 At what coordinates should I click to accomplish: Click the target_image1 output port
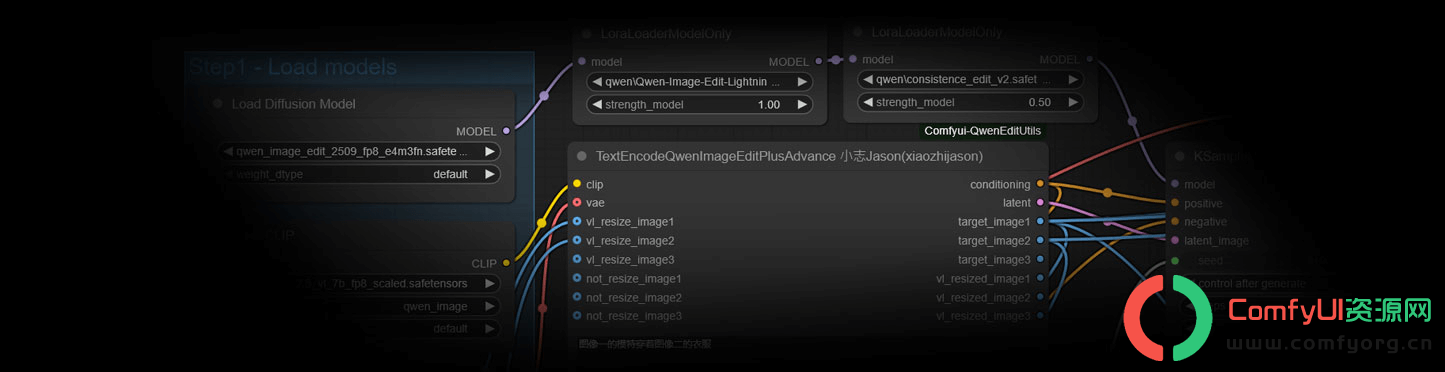click(x=1041, y=221)
